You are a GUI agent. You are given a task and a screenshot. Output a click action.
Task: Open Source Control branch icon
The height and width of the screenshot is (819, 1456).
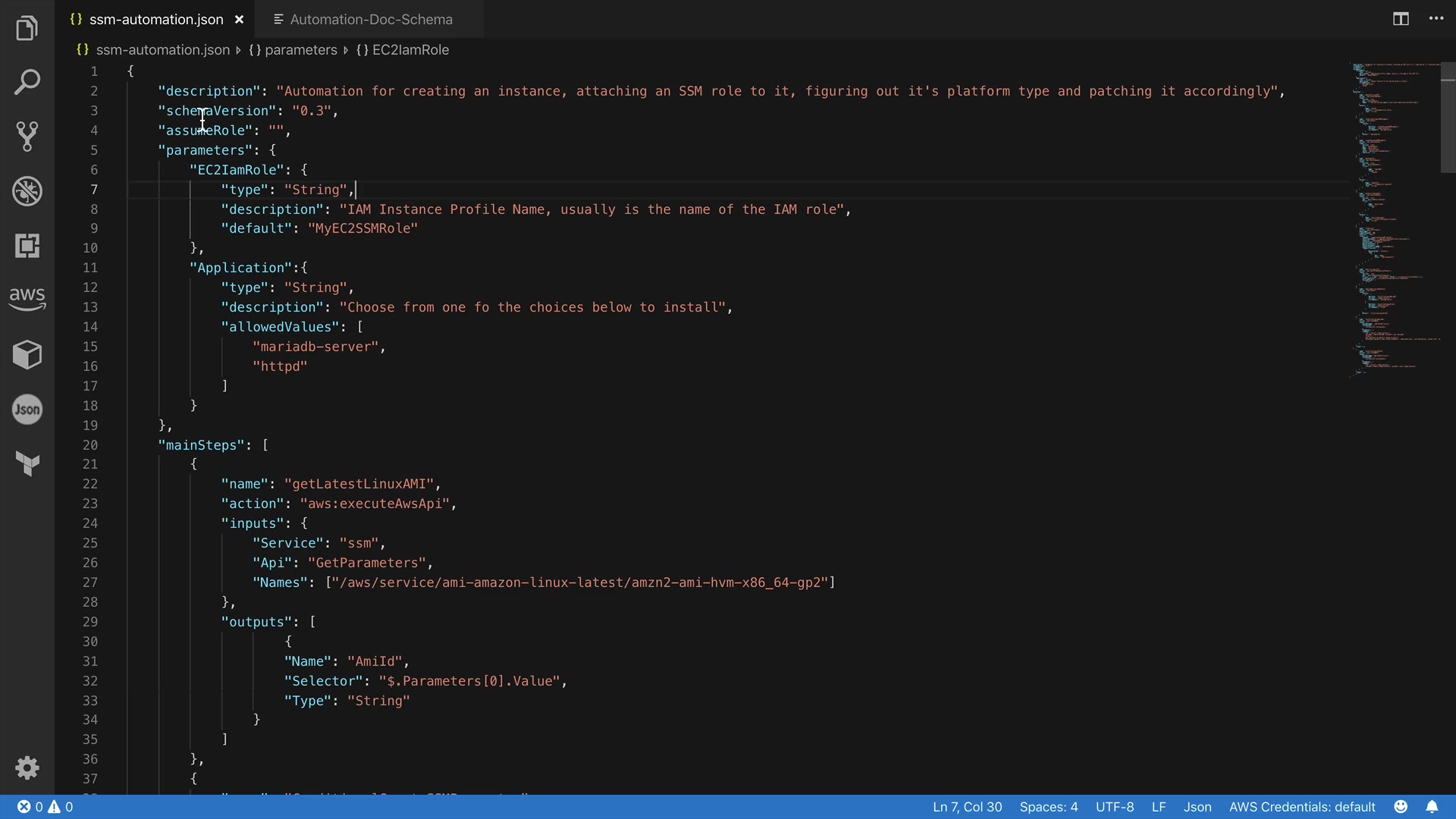pyautogui.click(x=27, y=136)
